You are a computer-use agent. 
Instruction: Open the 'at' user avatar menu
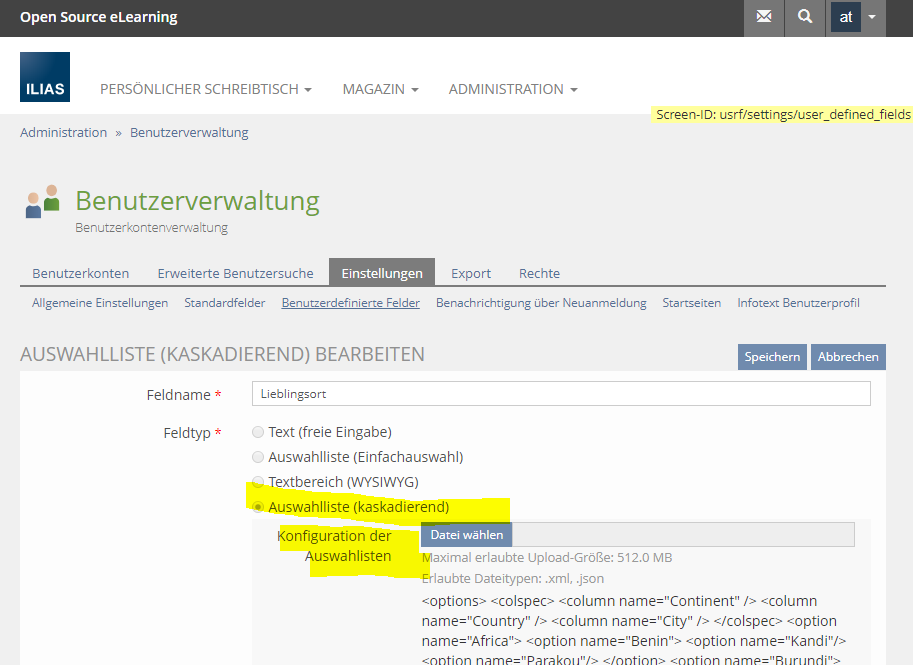pyautogui.click(x=857, y=18)
